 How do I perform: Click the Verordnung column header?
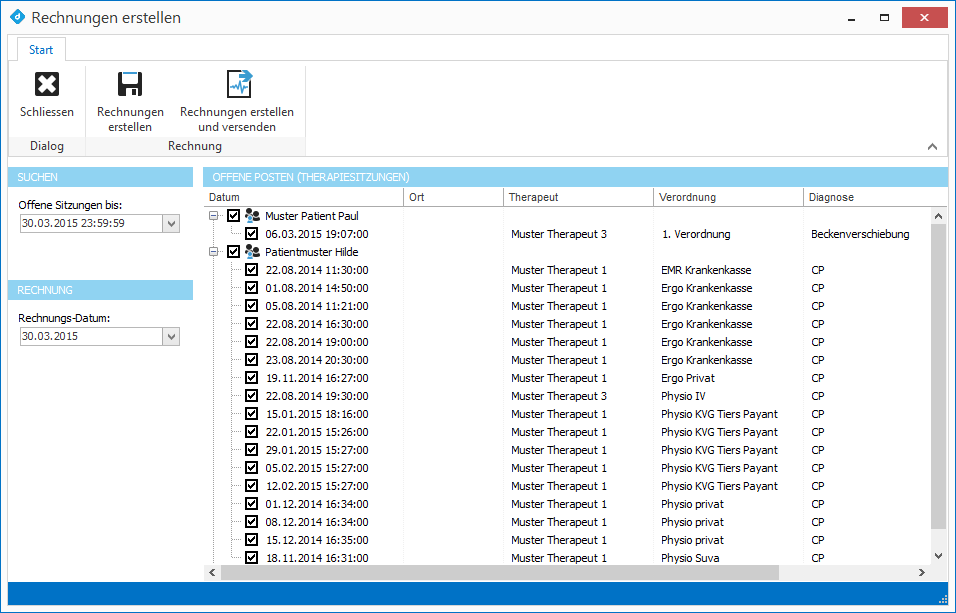tap(728, 197)
